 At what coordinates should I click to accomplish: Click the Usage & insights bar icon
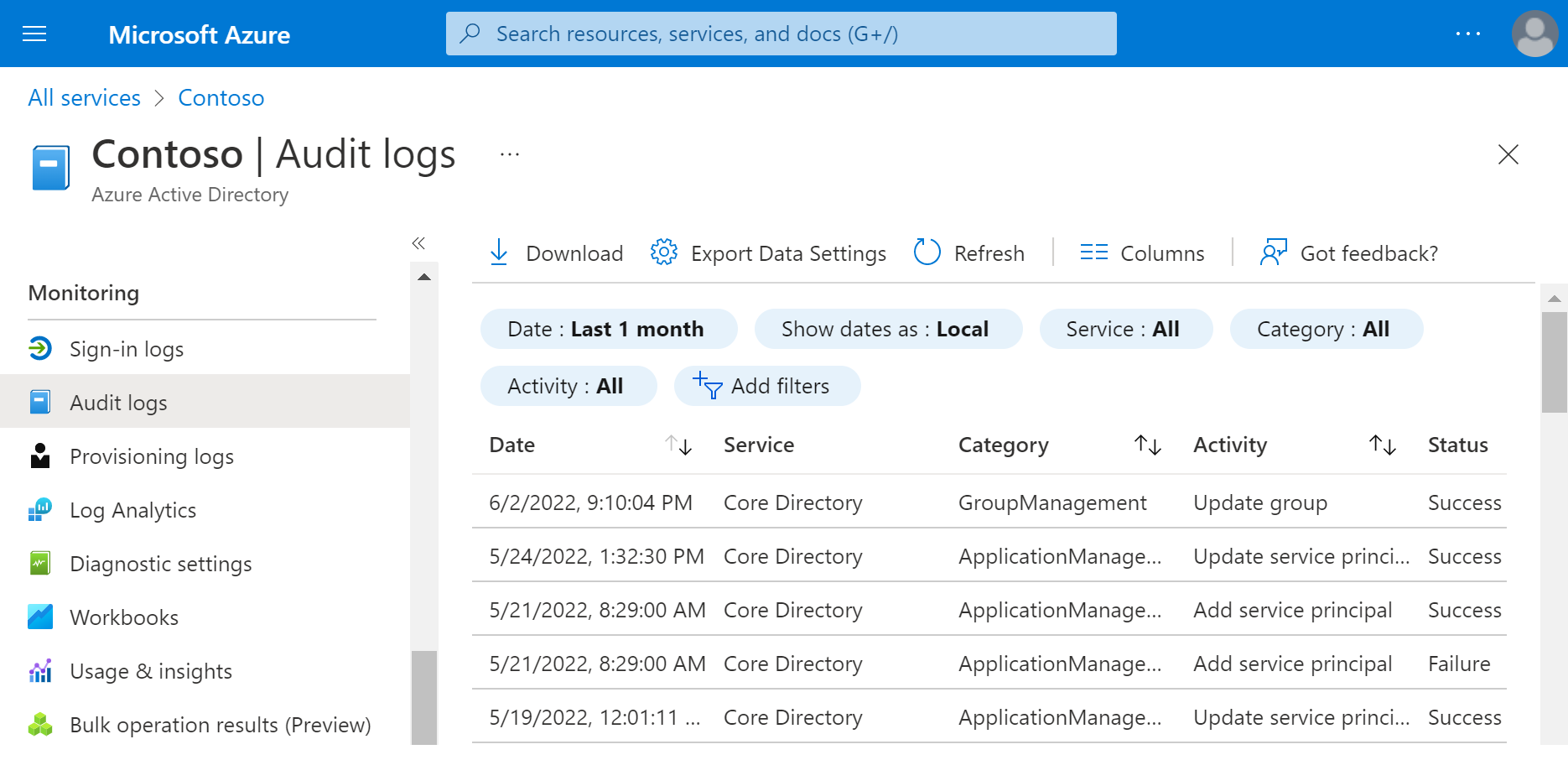40,670
